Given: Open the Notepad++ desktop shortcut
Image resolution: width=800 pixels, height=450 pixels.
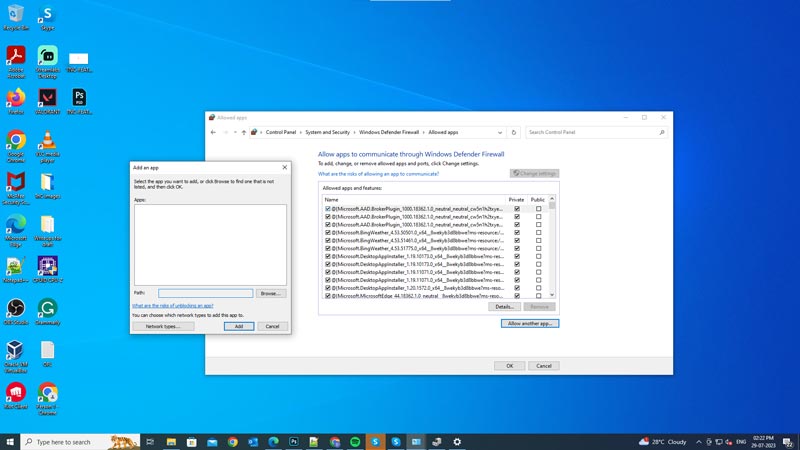Looking at the screenshot, I should pyautogui.click(x=16, y=269).
